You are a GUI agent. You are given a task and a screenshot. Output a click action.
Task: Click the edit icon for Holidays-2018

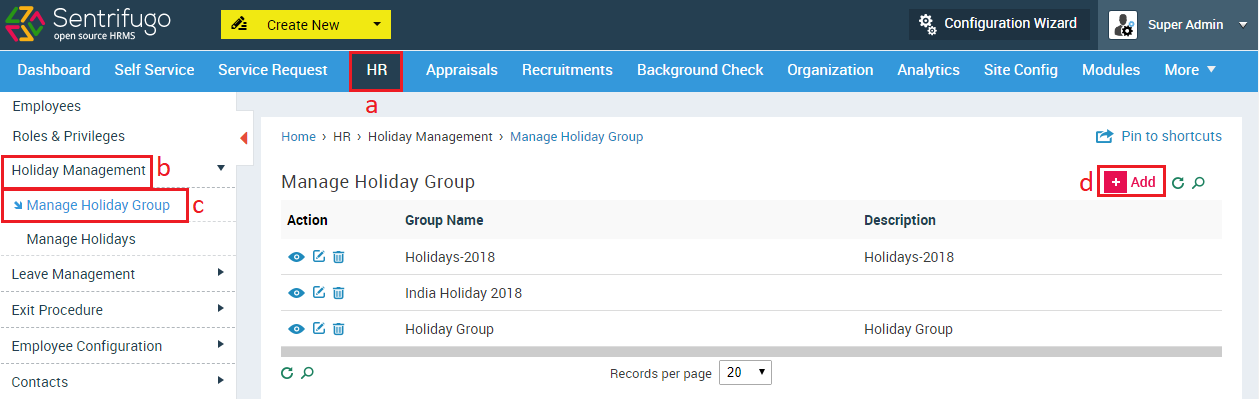click(319, 257)
